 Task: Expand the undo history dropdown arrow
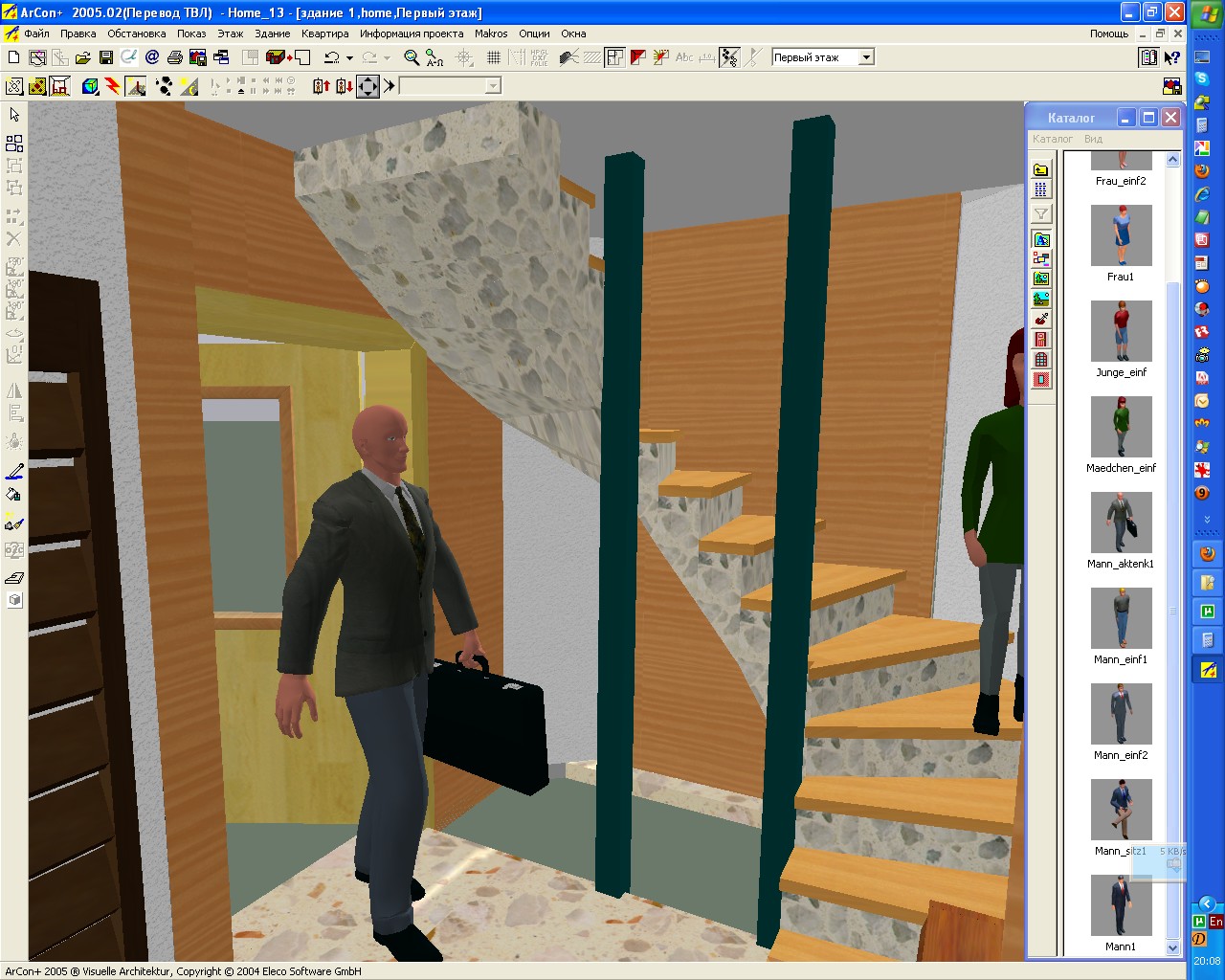(349, 57)
